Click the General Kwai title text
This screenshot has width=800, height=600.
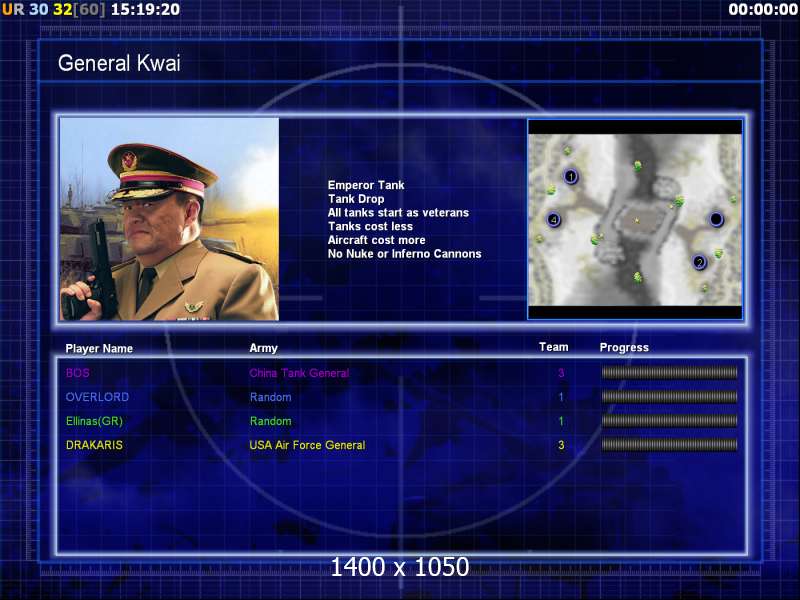click(119, 63)
